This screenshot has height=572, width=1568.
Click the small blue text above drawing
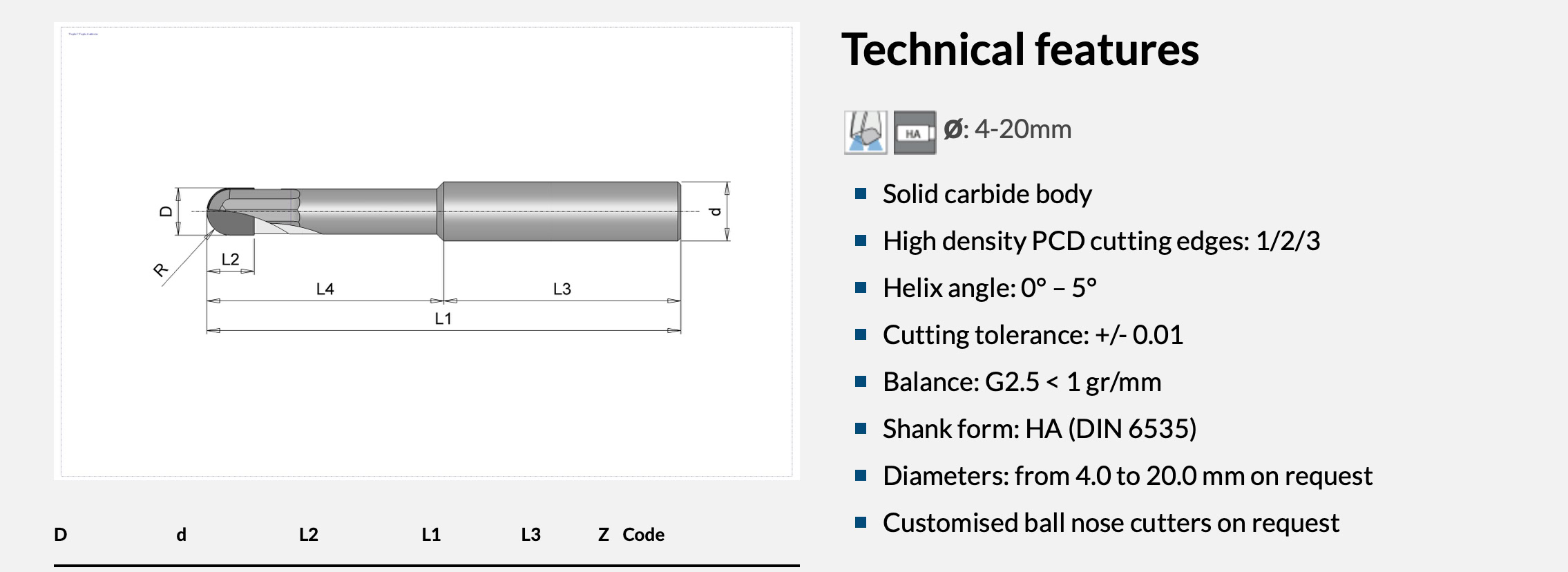[84, 34]
